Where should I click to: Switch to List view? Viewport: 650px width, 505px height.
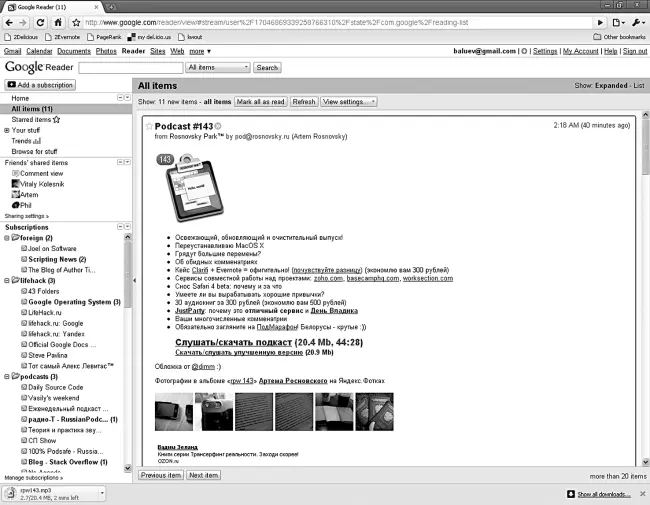coord(639,85)
